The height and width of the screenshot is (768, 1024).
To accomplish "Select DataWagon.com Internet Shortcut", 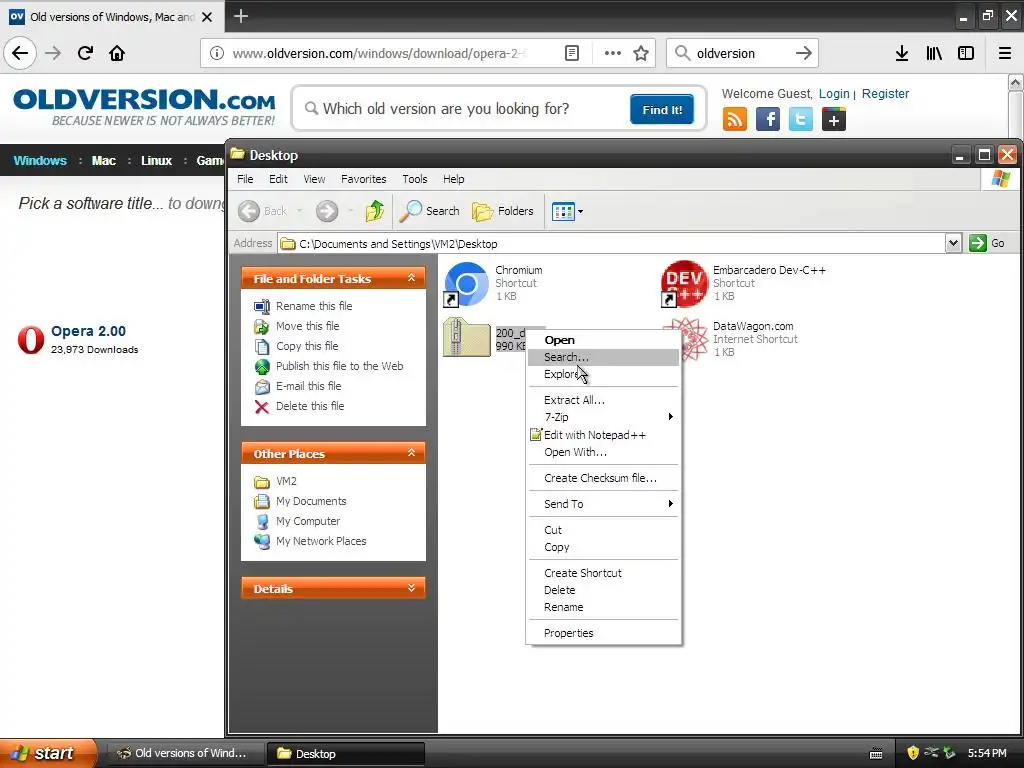I will 753,326.
